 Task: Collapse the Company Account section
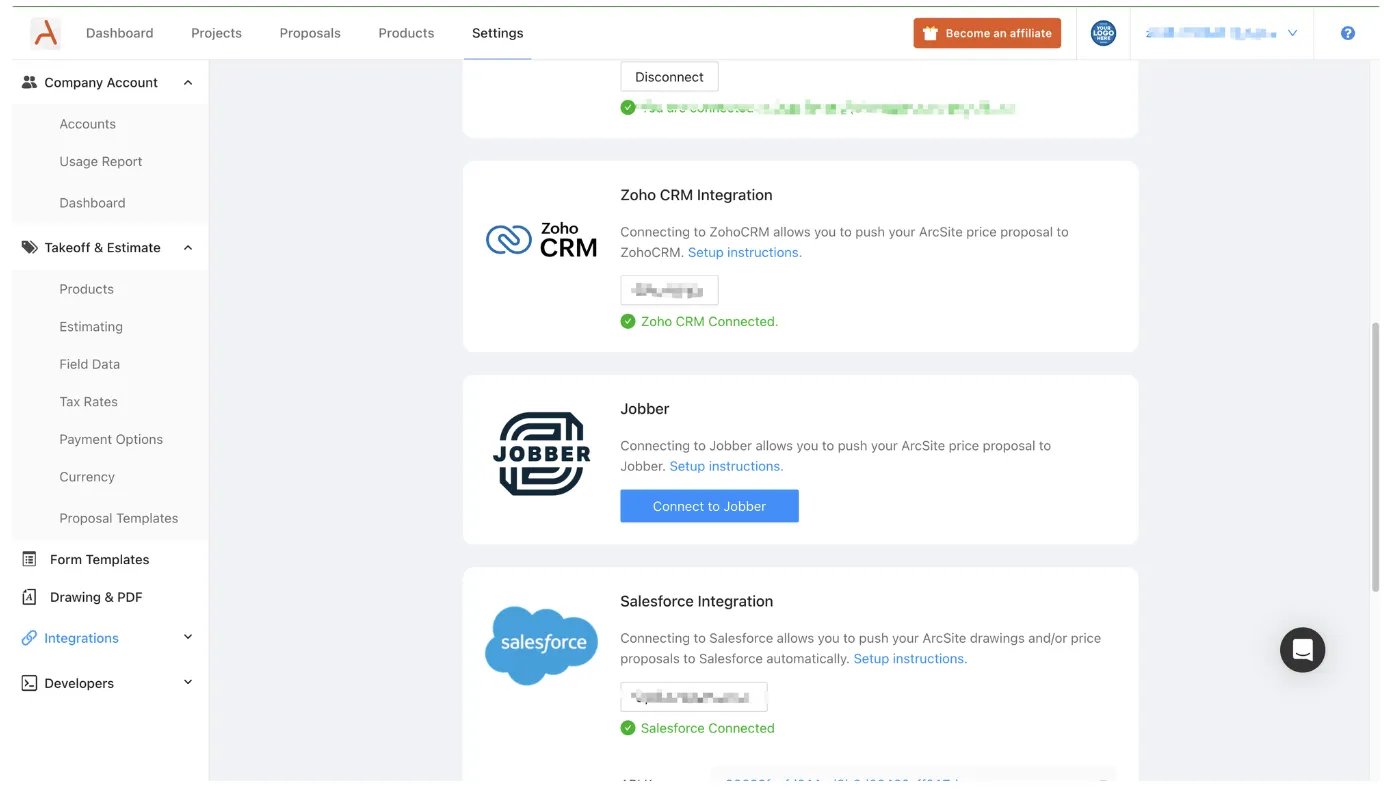coord(188,83)
